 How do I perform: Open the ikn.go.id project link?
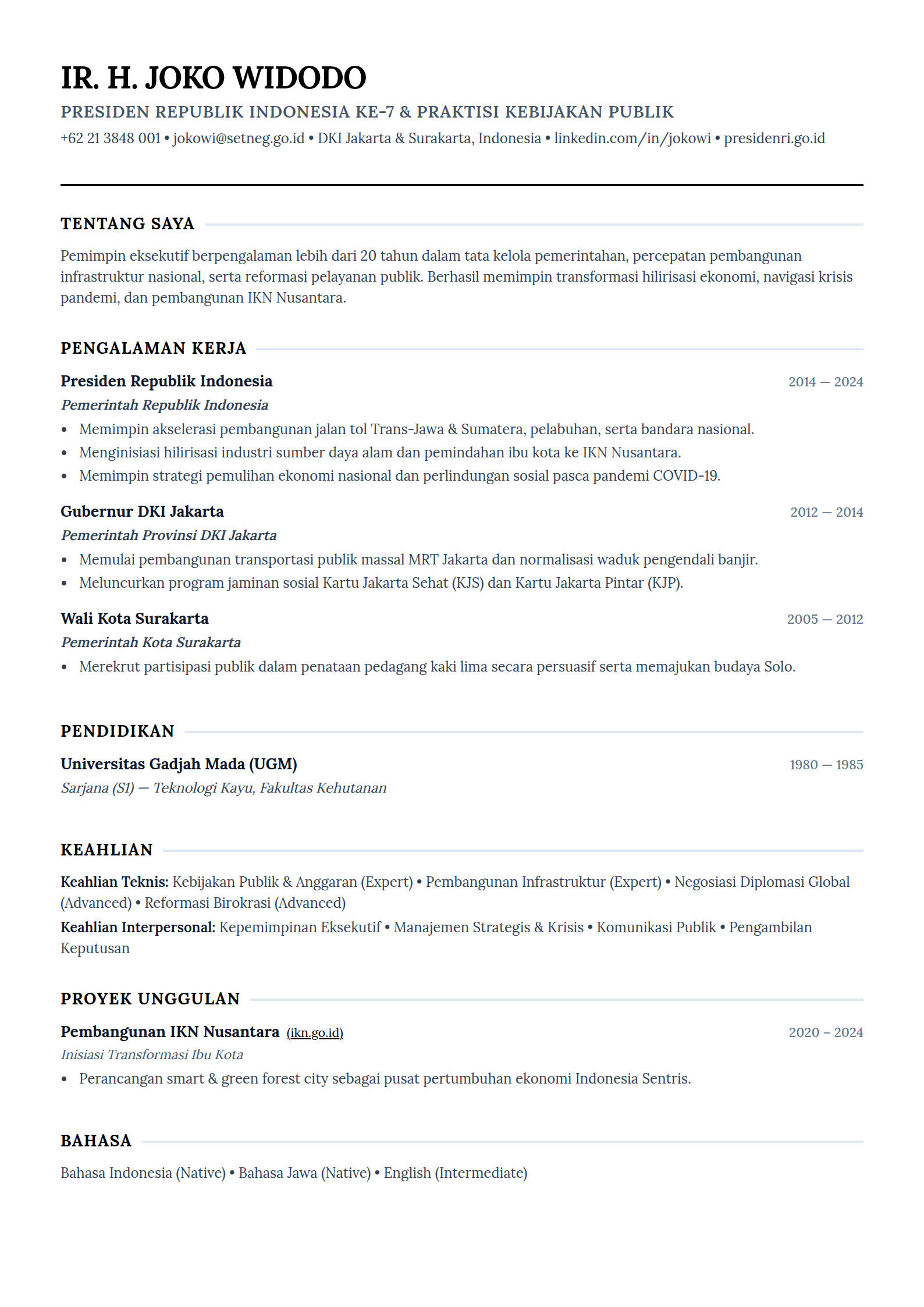tap(315, 1033)
